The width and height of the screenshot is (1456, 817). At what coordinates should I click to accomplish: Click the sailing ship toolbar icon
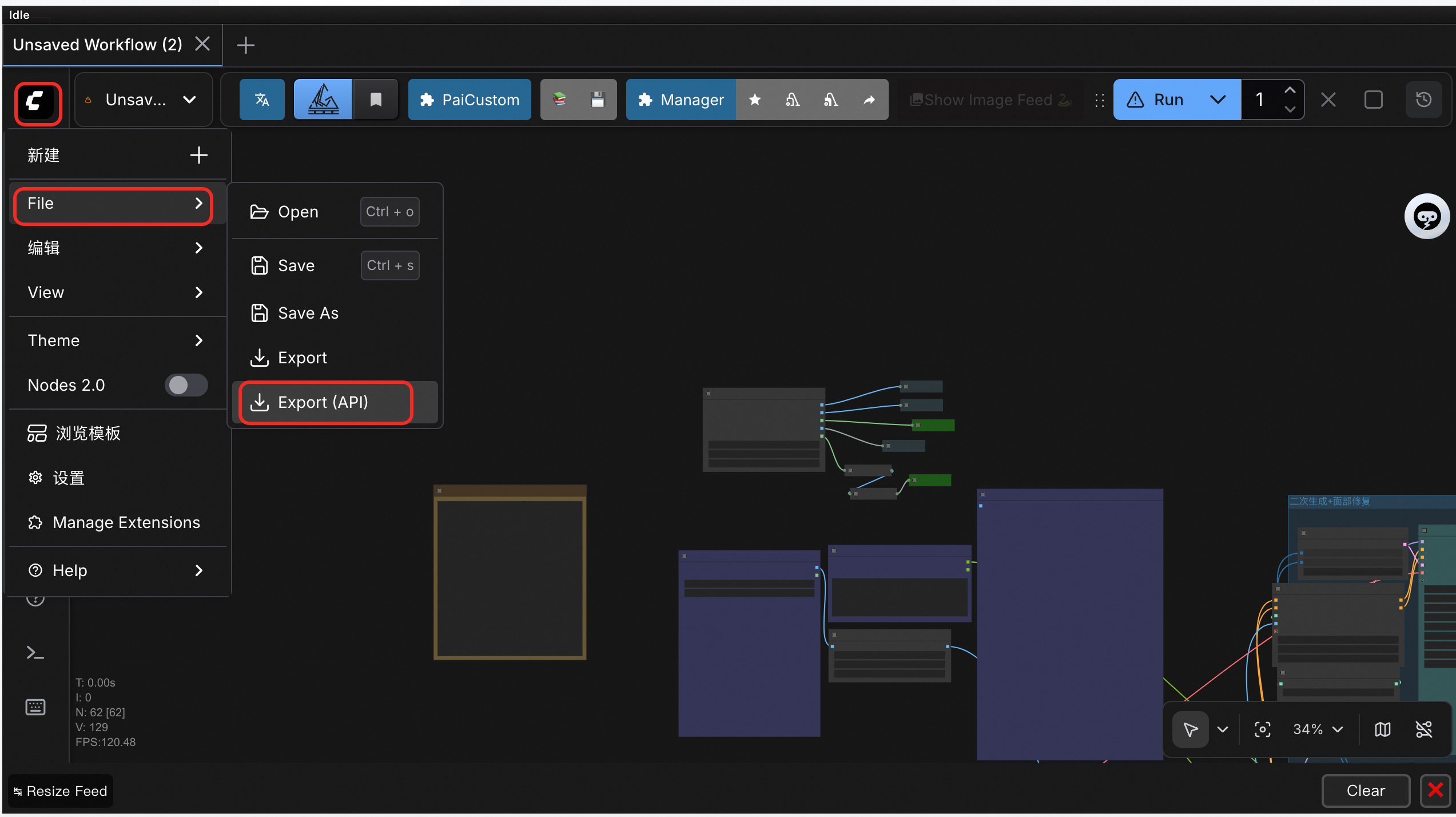tap(323, 100)
